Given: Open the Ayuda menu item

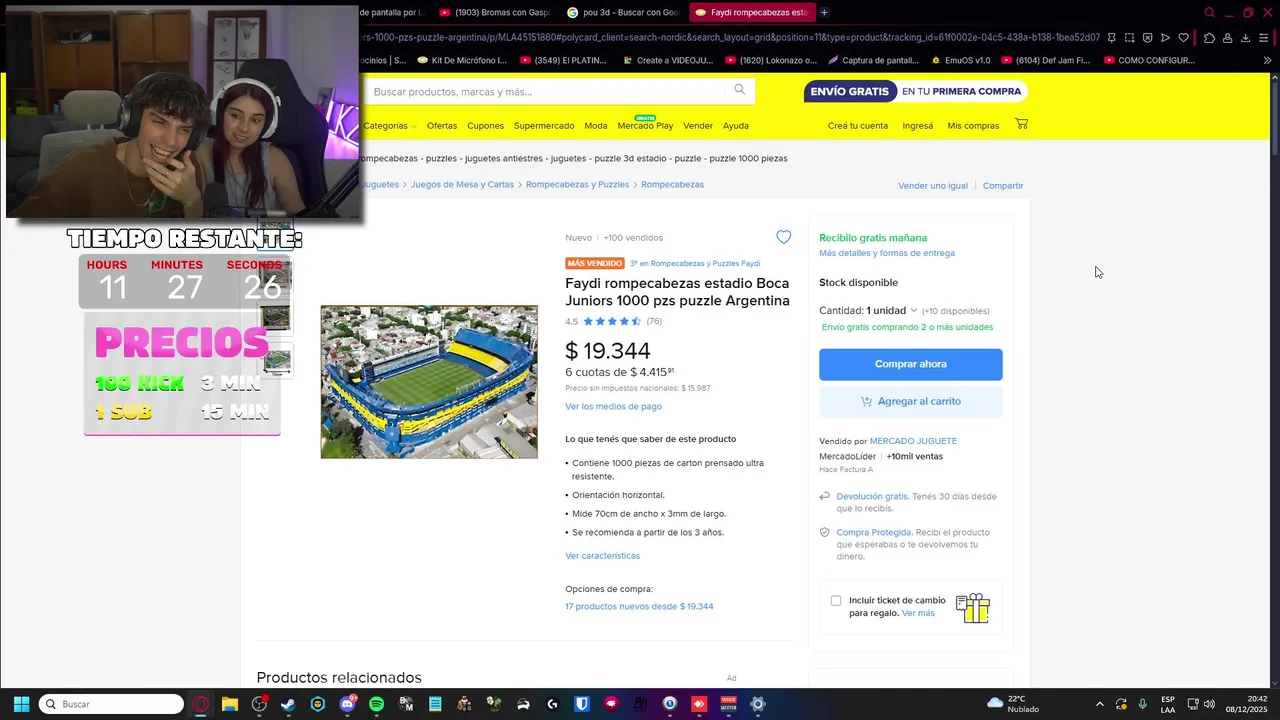Looking at the screenshot, I should [x=736, y=125].
